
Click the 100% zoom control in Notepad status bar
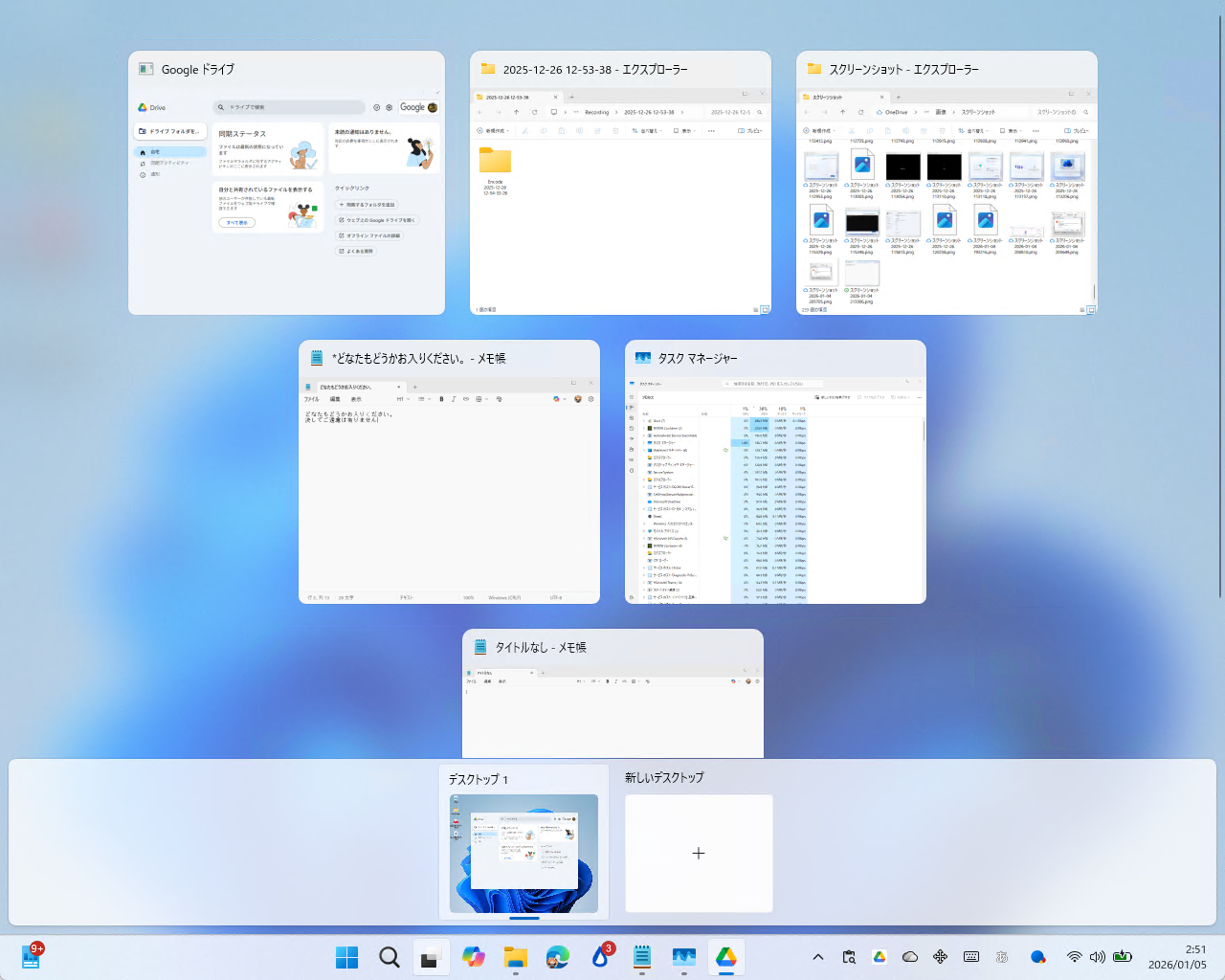click(x=467, y=597)
